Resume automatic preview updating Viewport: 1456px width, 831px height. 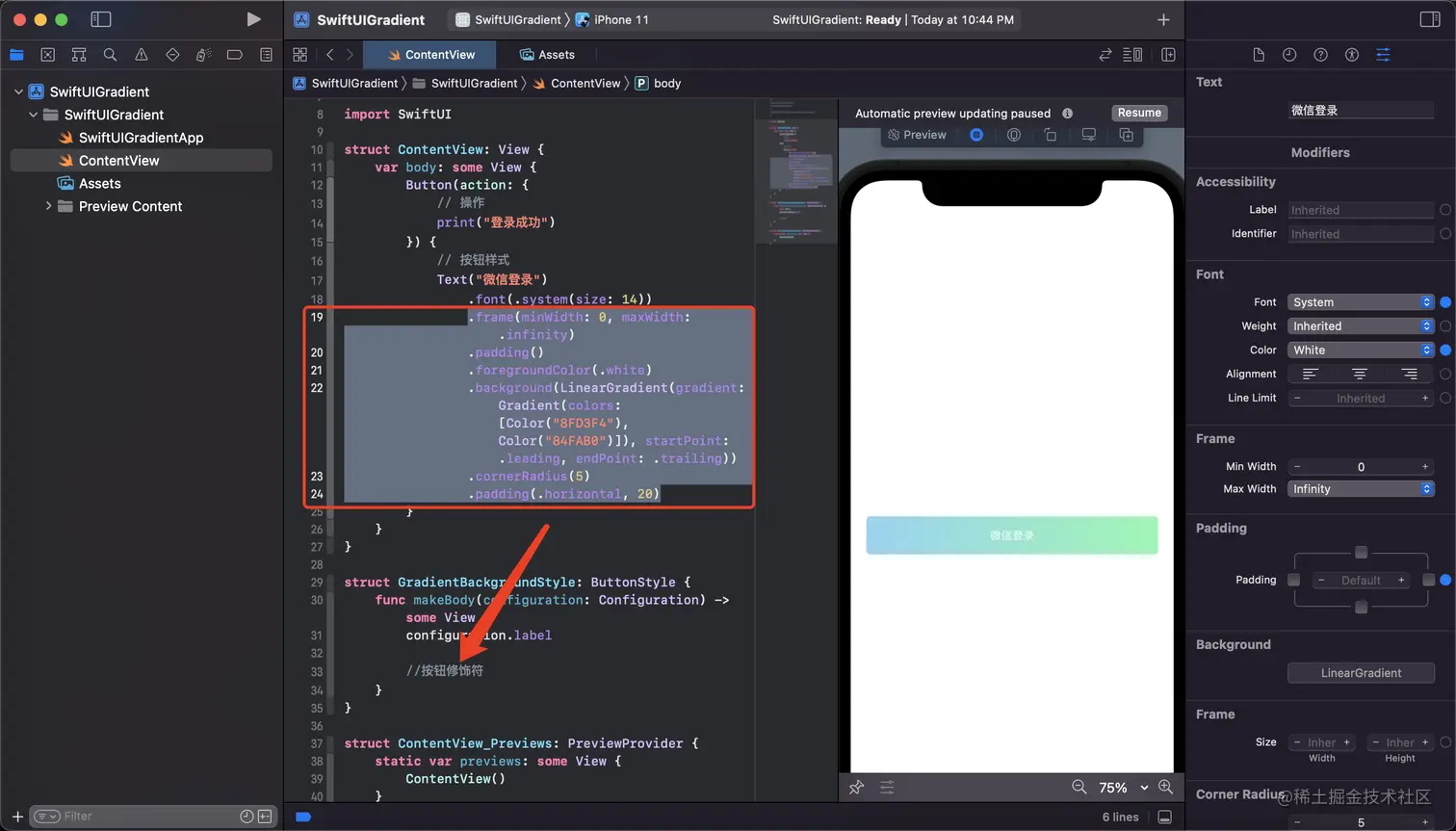(1139, 113)
